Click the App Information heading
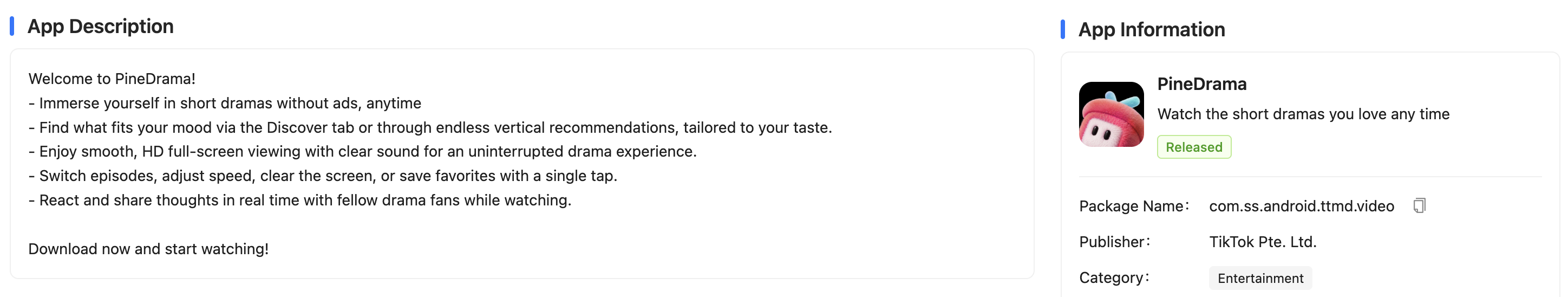 click(x=1151, y=29)
